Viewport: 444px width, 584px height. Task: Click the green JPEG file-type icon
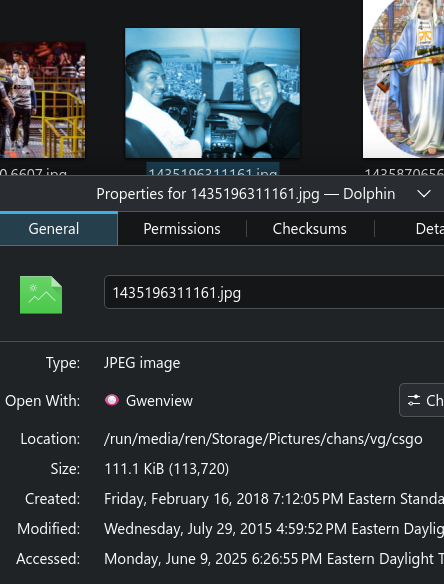click(x=41, y=295)
